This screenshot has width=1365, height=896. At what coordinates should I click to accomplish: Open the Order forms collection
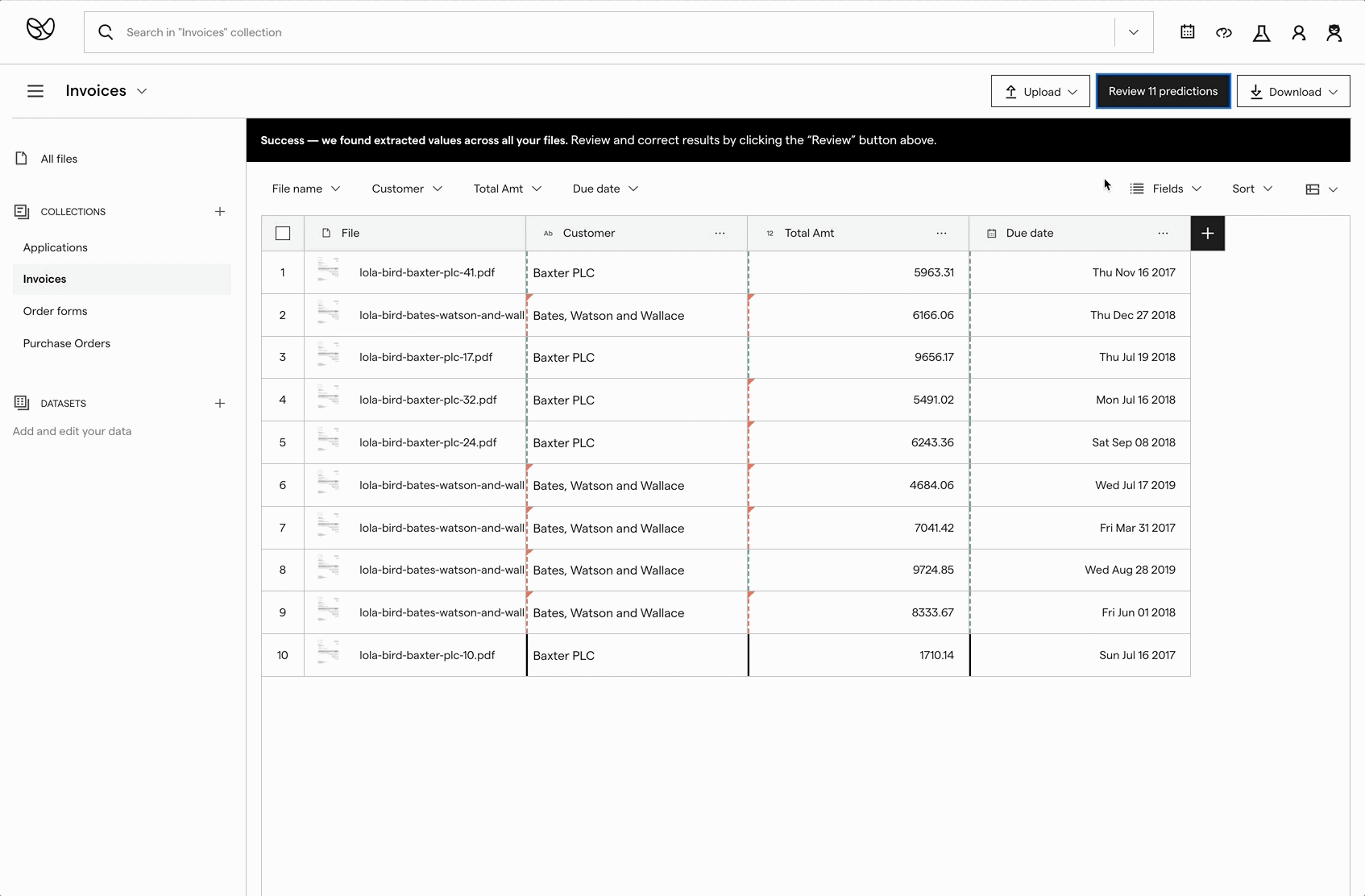(55, 311)
